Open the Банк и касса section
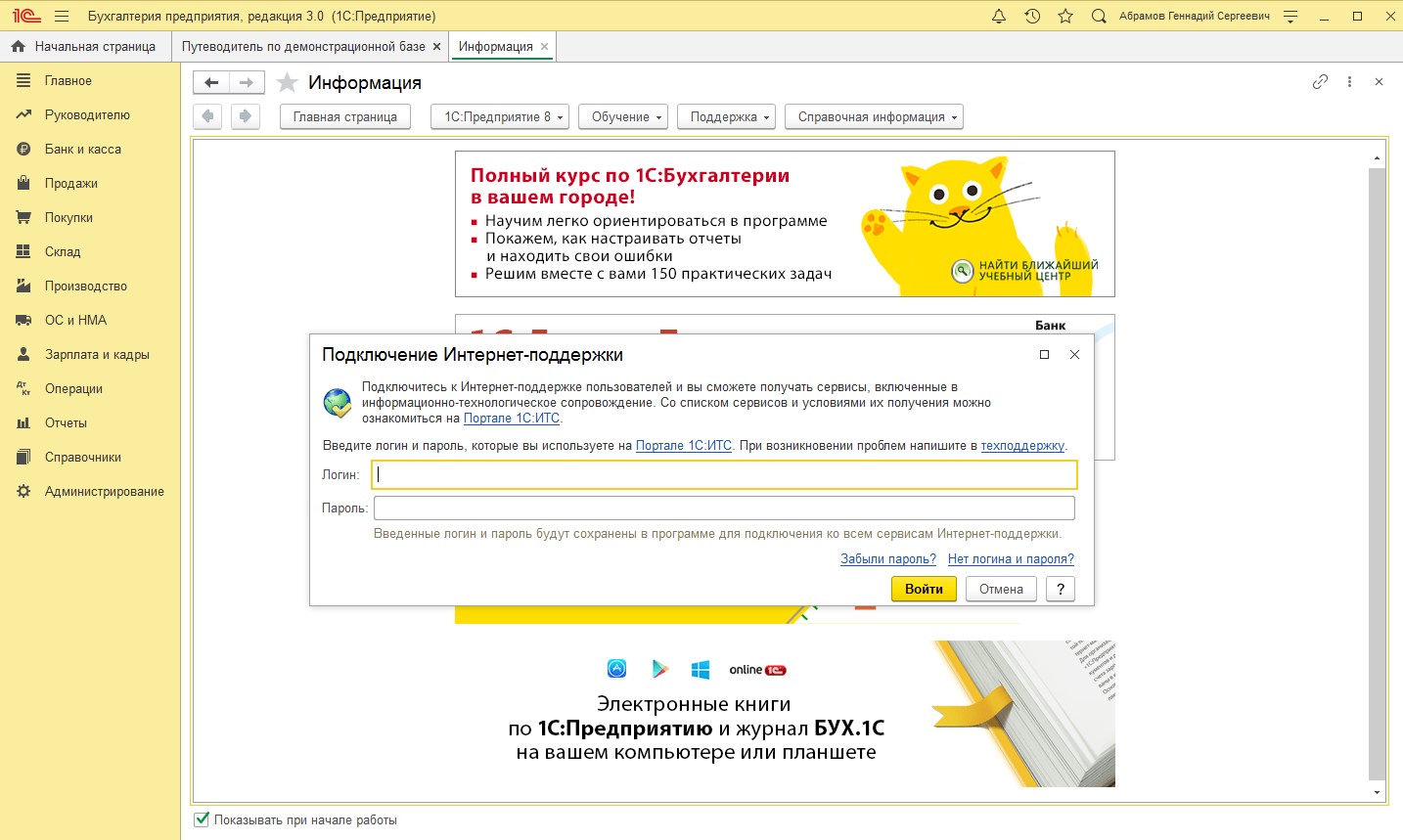This screenshot has width=1403, height=840. 83,149
